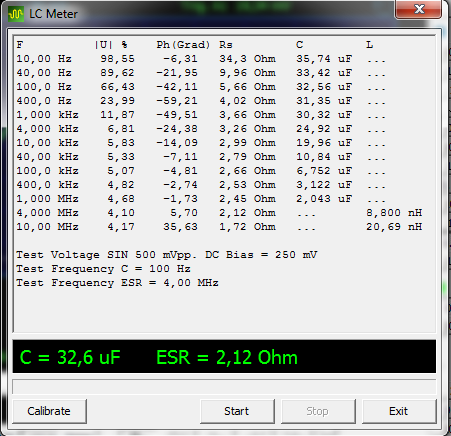Close the LC Meter window
451x436 pixels.
419,9
